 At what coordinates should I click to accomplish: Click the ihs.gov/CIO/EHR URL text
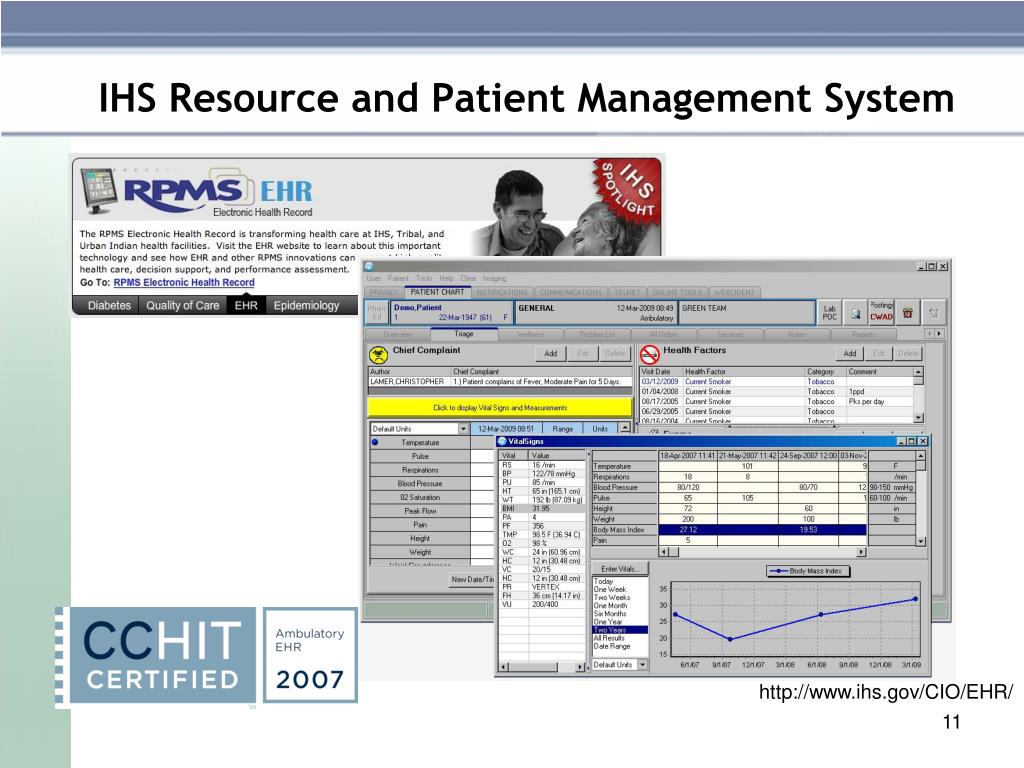(x=886, y=692)
